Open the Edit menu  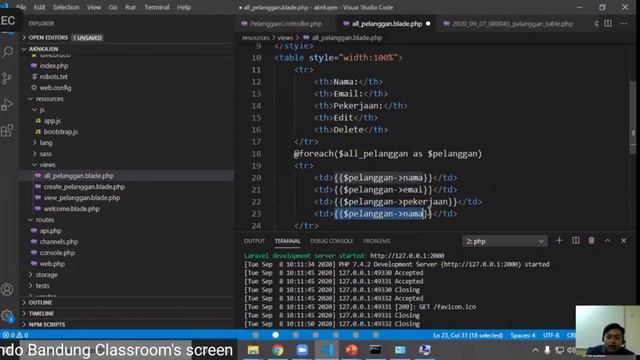coord(40,7)
